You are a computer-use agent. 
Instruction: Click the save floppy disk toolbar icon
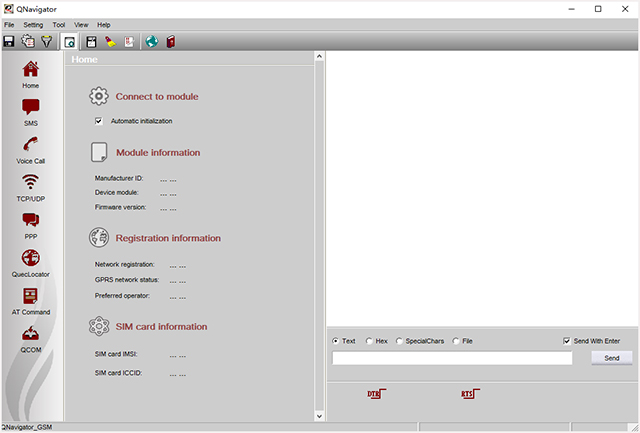[x=9, y=42]
